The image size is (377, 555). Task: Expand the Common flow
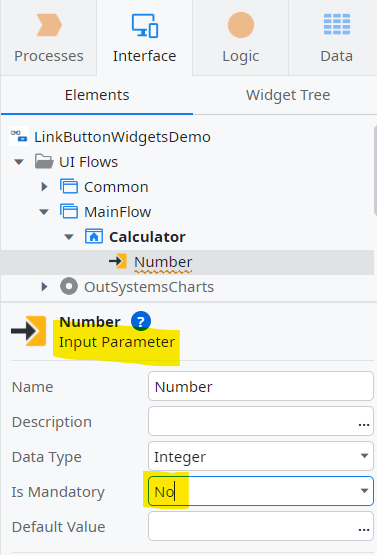tap(44, 187)
